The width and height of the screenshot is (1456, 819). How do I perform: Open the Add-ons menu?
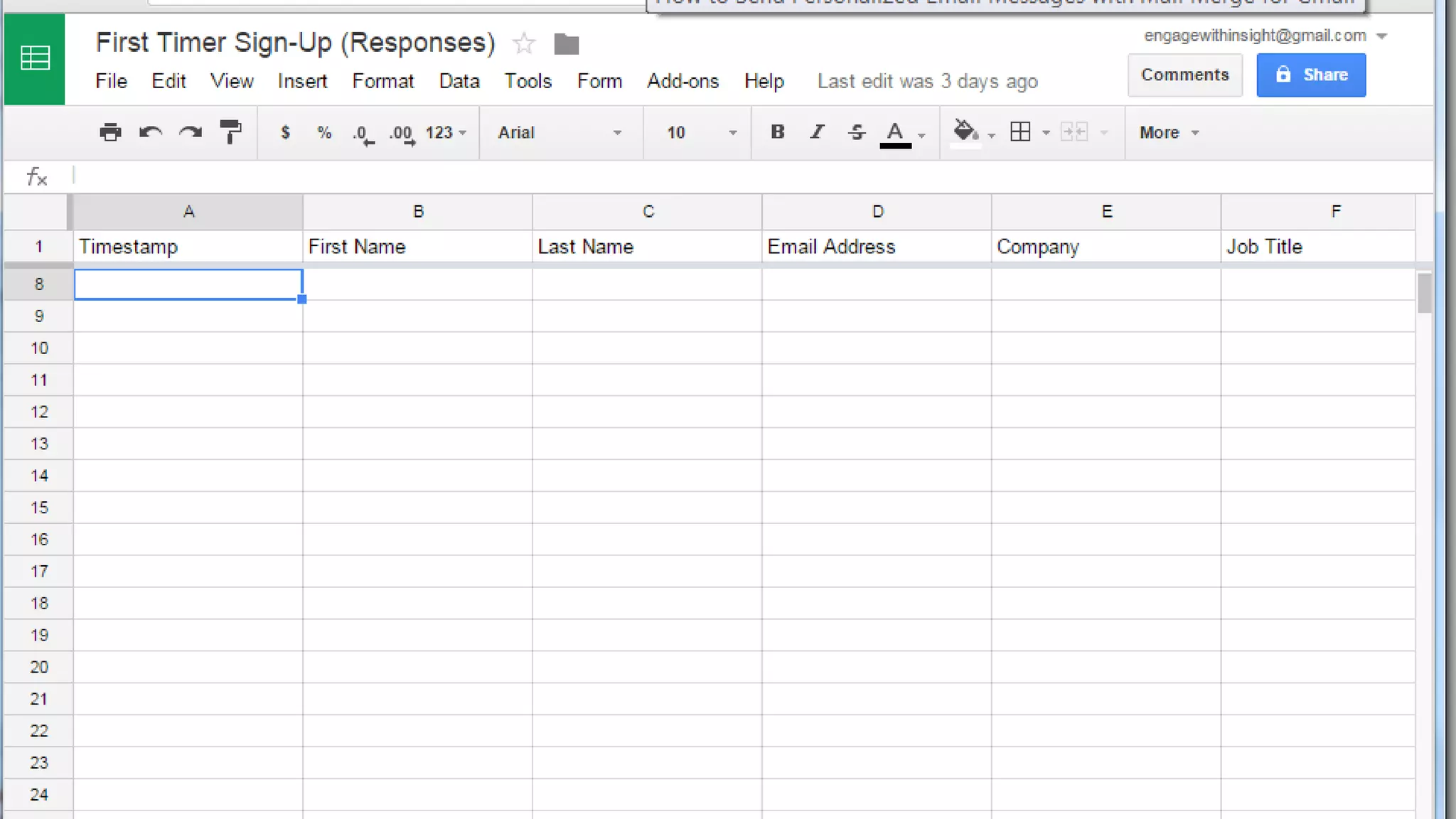[x=682, y=82]
